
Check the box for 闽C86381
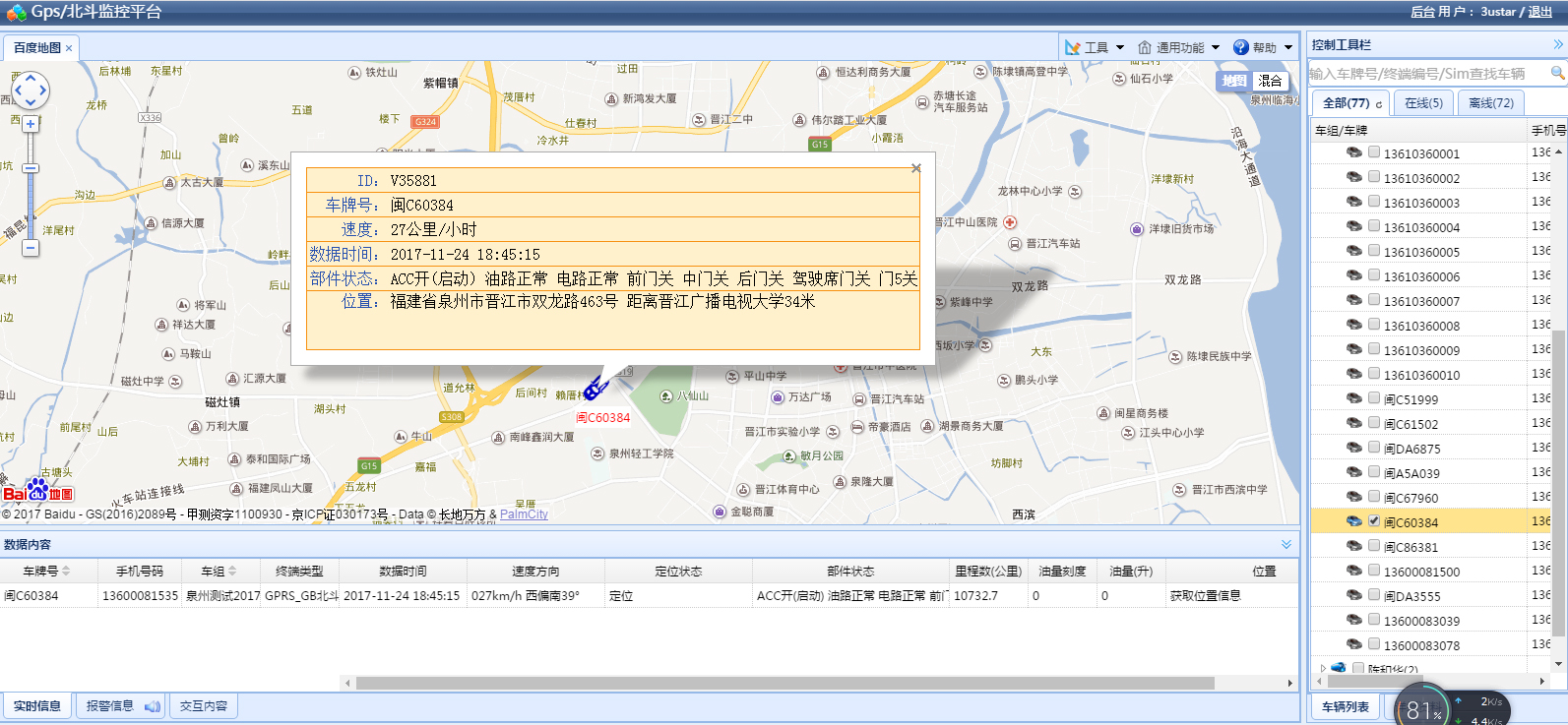point(1374,545)
